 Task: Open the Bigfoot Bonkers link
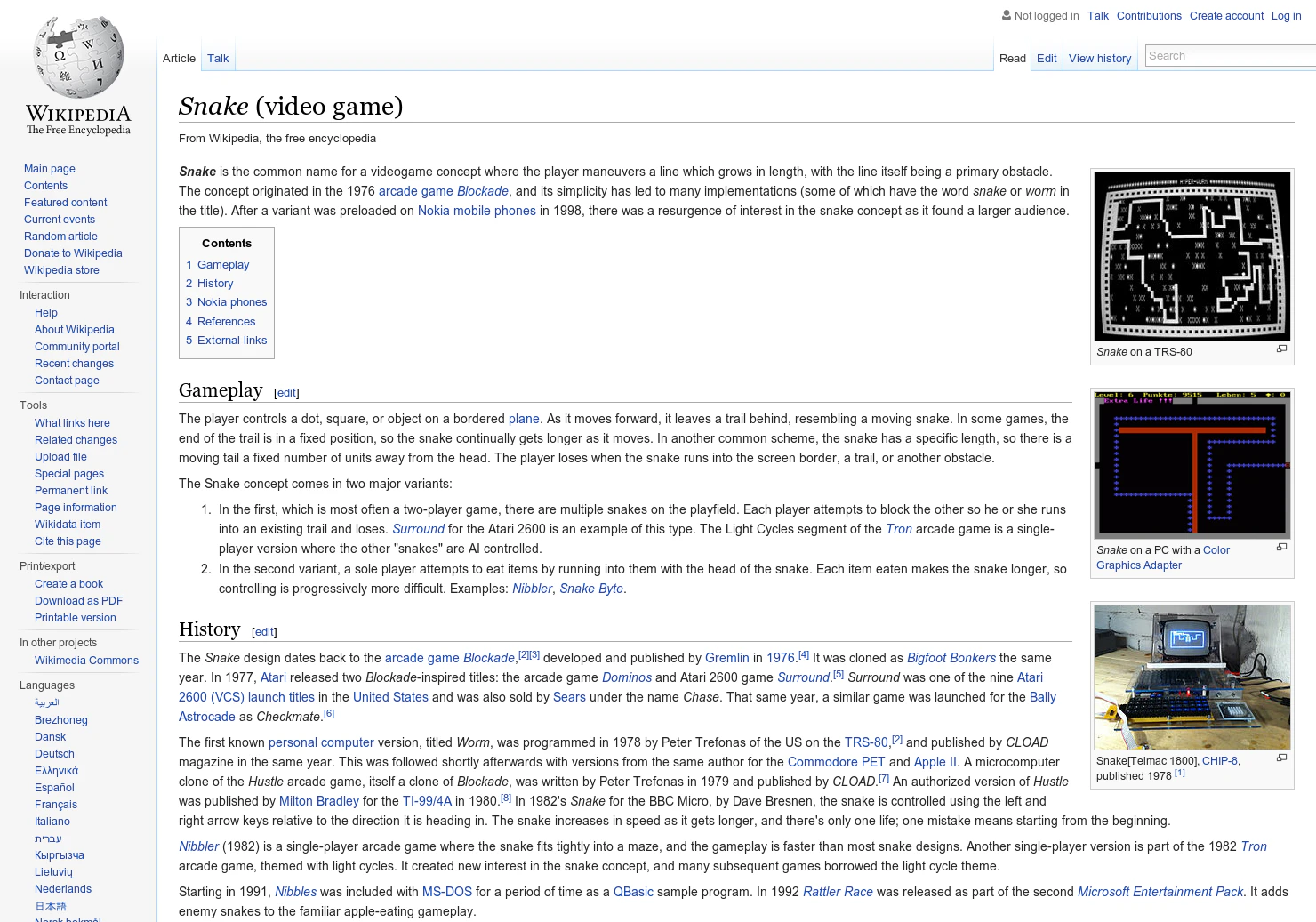(951, 658)
